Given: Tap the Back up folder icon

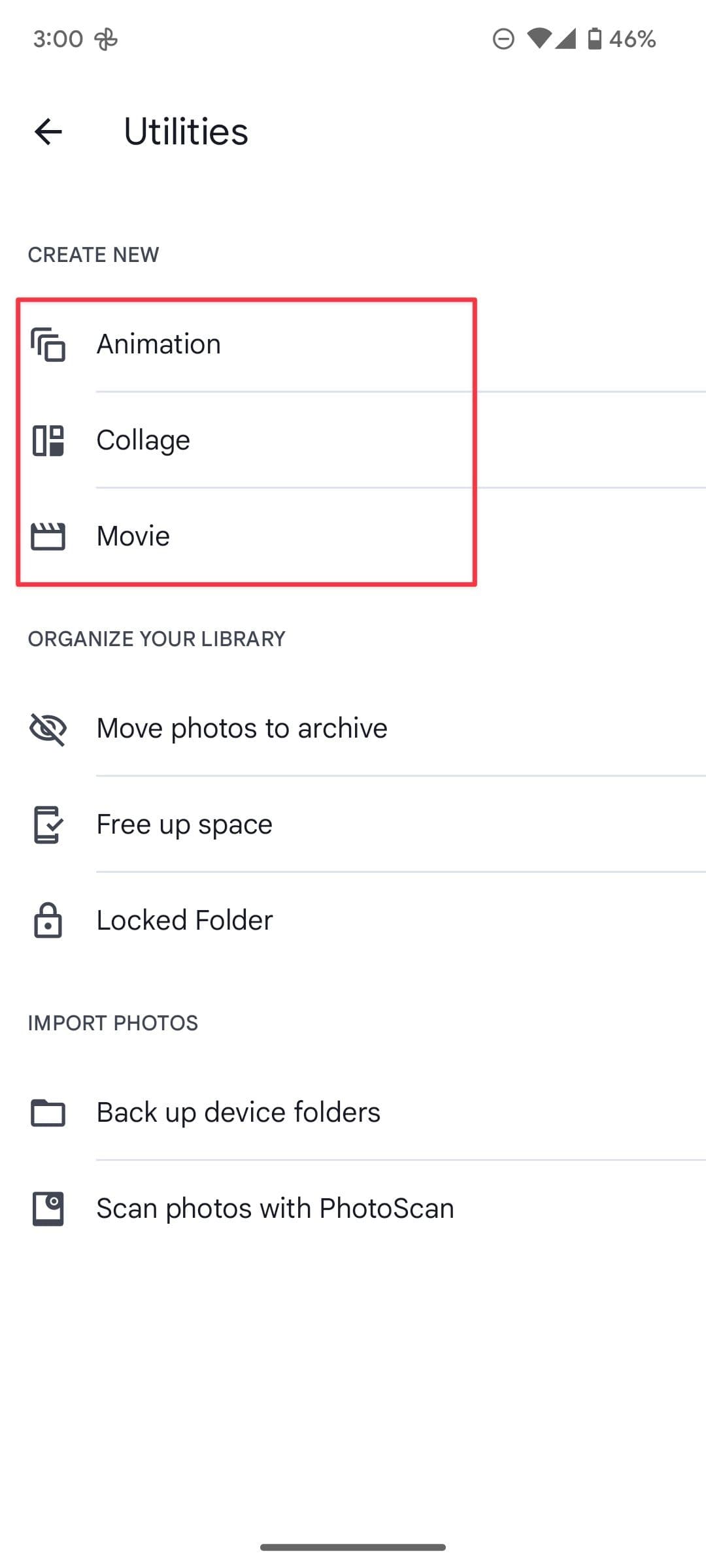Looking at the screenshot, I should point(48,1113).
